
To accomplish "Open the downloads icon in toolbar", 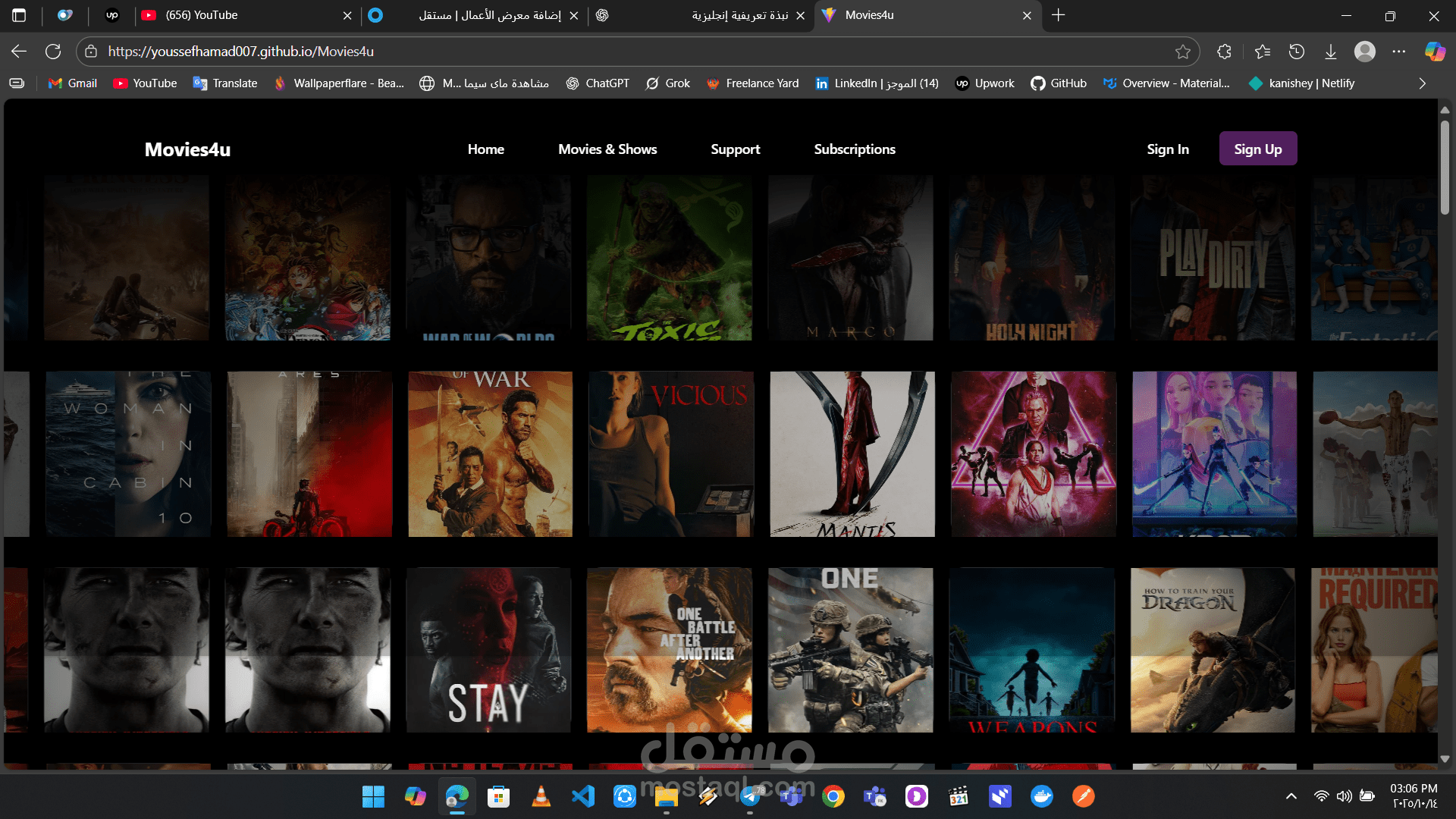I will pos(1330,52).
